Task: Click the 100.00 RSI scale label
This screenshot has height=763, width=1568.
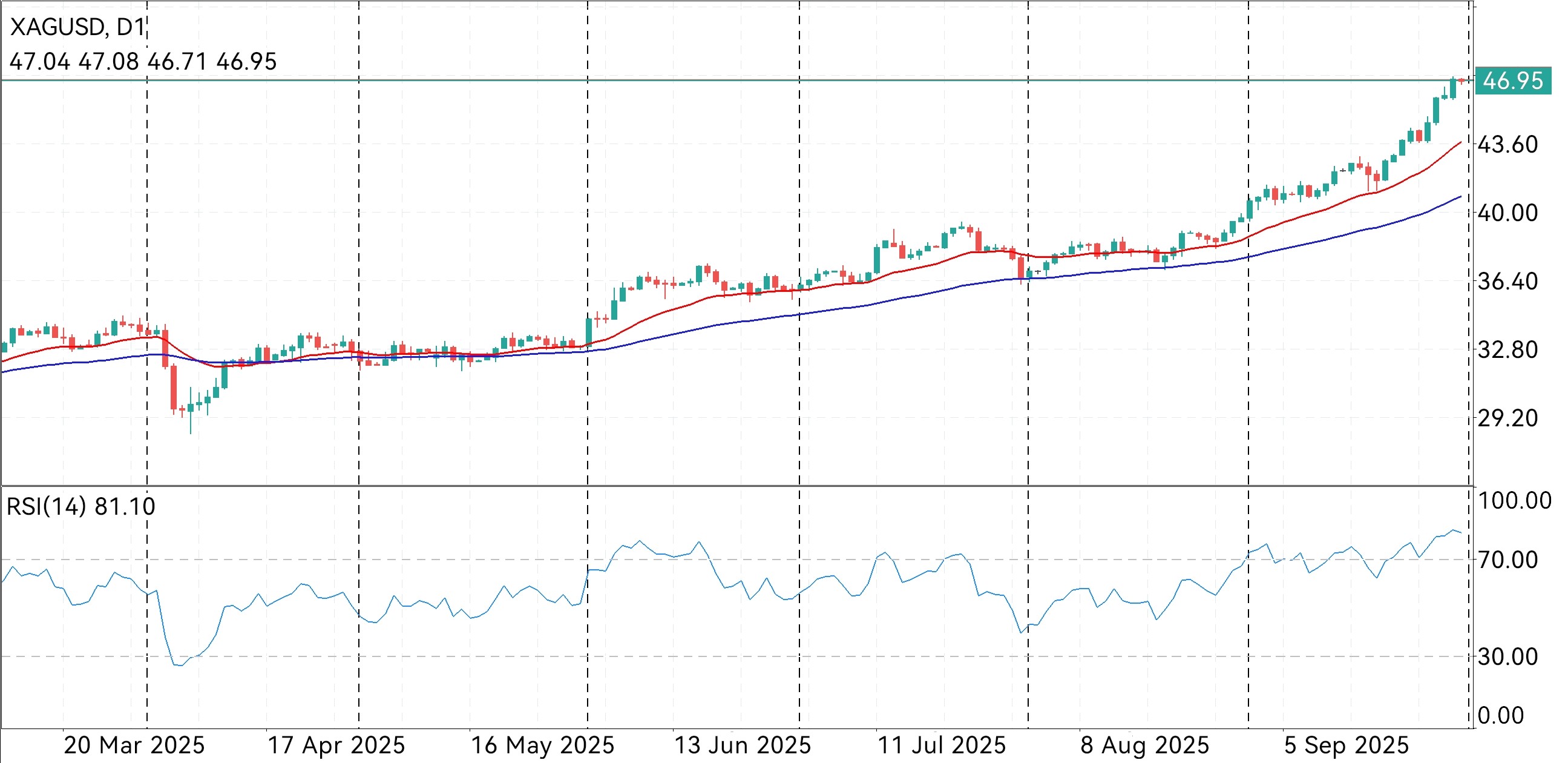Action: 1514,501
